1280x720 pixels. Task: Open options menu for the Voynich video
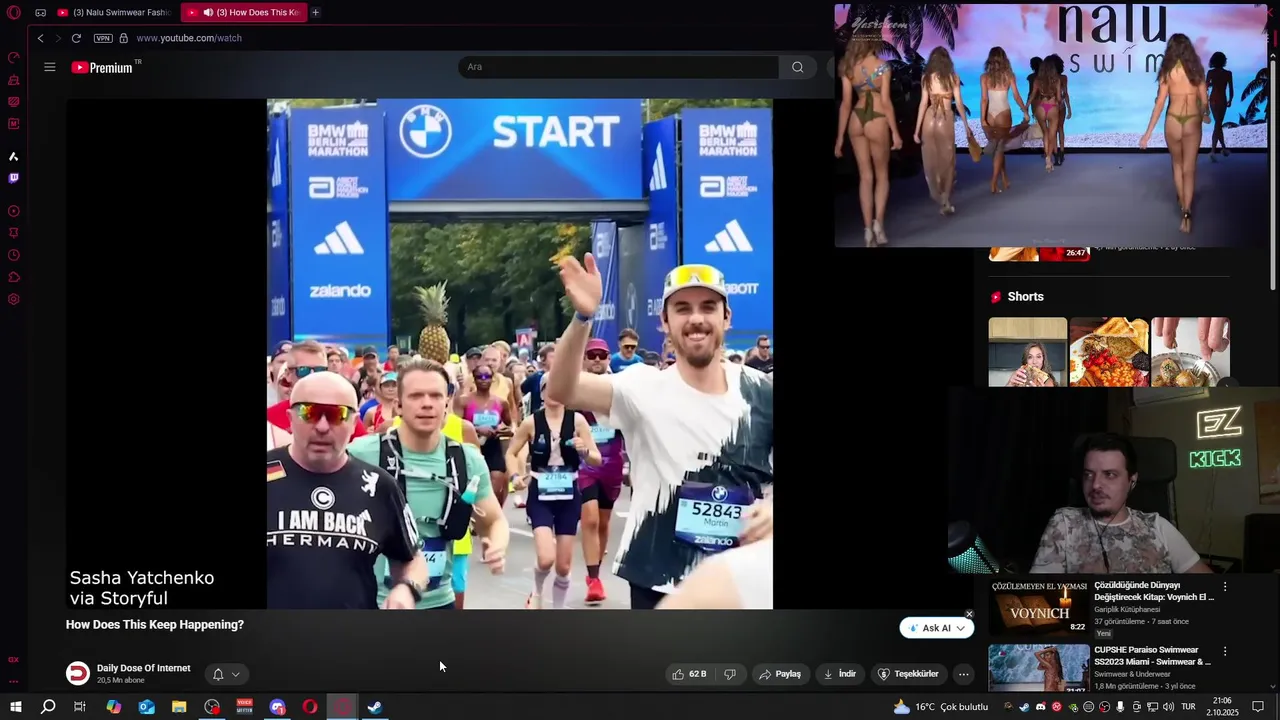(1225, 587)
